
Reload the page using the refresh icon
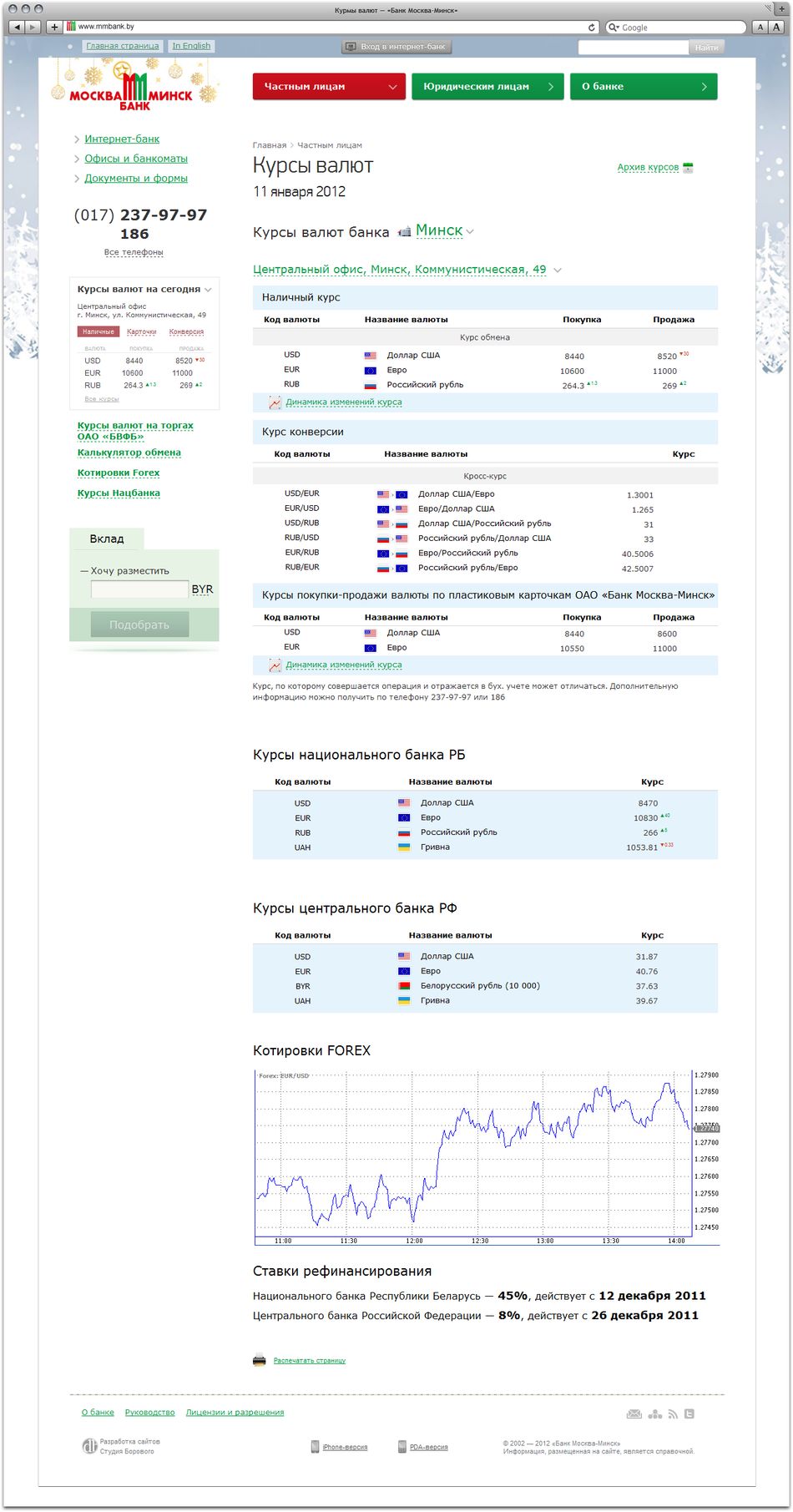point(592,27)
